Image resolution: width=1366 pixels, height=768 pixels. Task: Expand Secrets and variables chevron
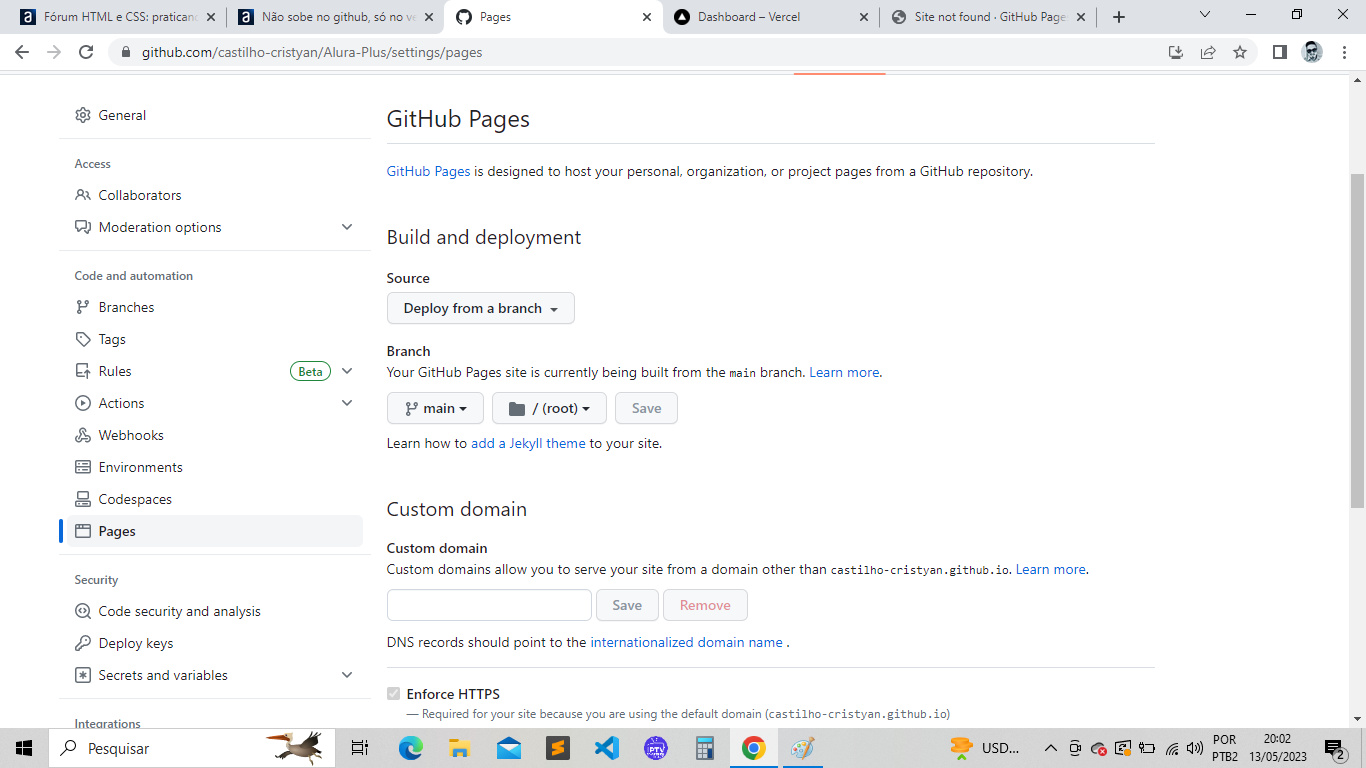347,675
